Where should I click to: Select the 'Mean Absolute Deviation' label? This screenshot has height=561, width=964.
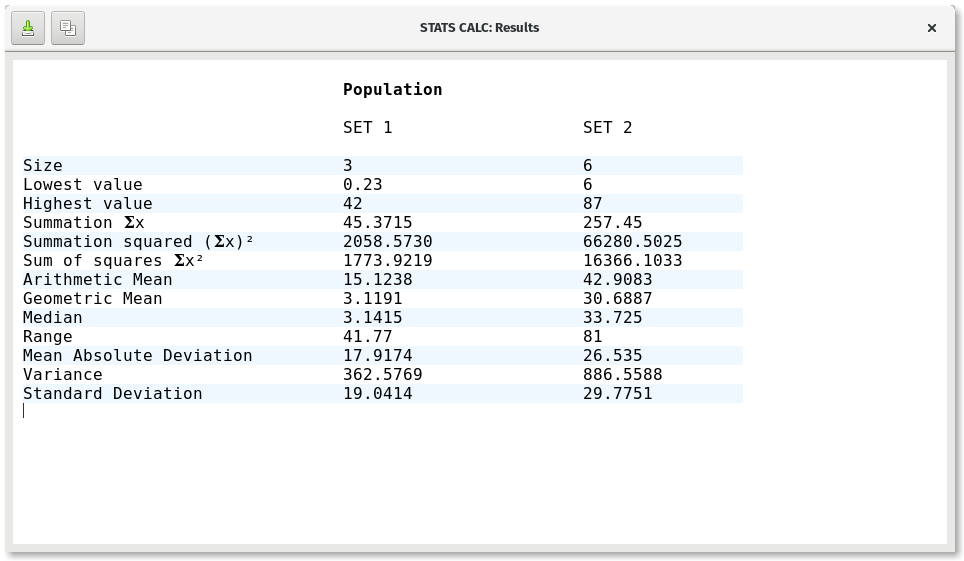137,356
